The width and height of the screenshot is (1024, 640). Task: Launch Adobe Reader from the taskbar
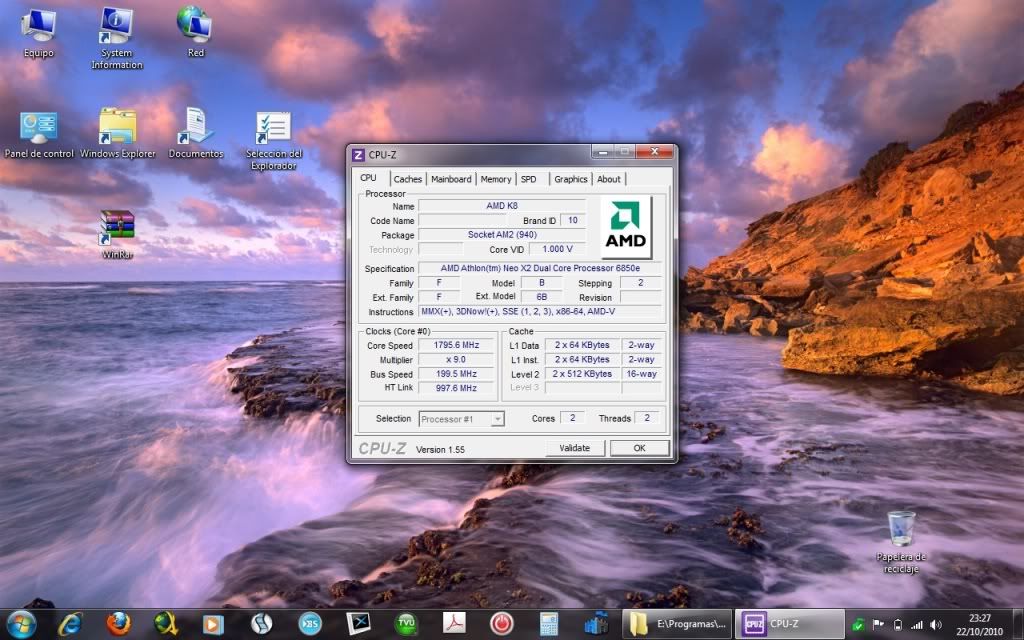tap(454, 624)
